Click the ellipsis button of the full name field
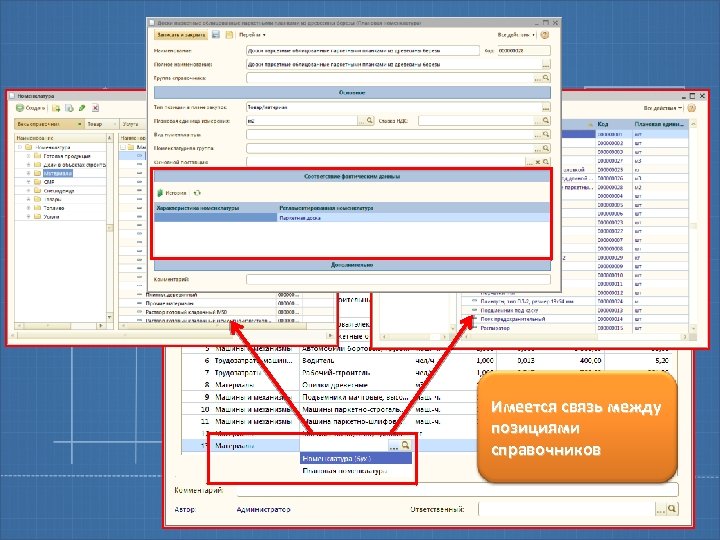720x540 pixels. [546, 64]
